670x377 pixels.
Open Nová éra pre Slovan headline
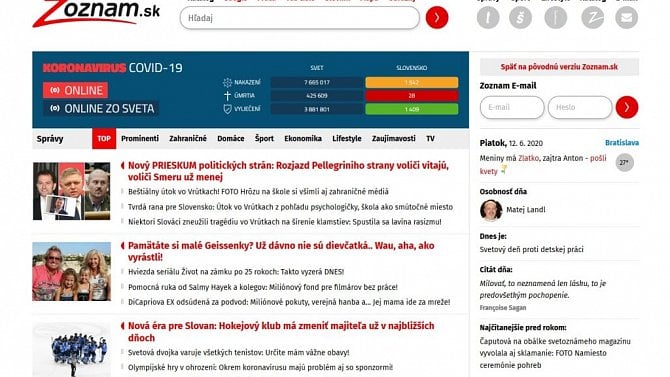(281, 332)
